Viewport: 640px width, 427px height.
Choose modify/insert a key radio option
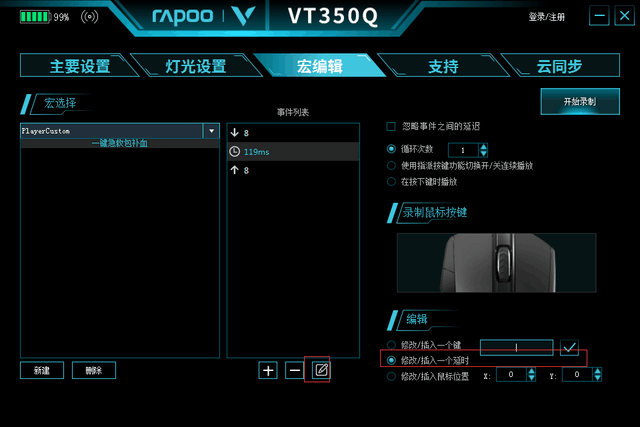click(391, 345)
